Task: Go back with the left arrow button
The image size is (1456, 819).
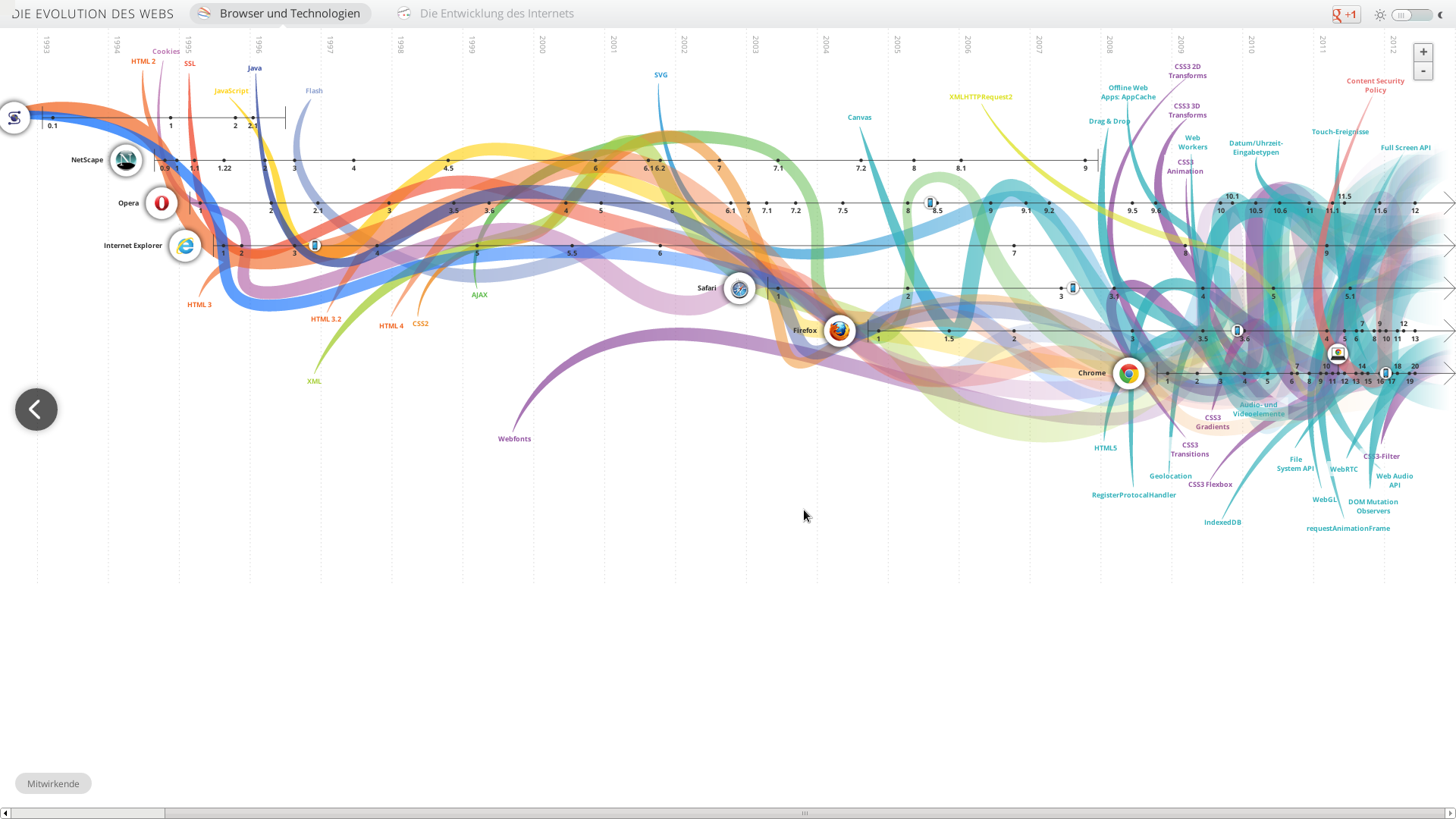Action: click(x=36, y=409)
